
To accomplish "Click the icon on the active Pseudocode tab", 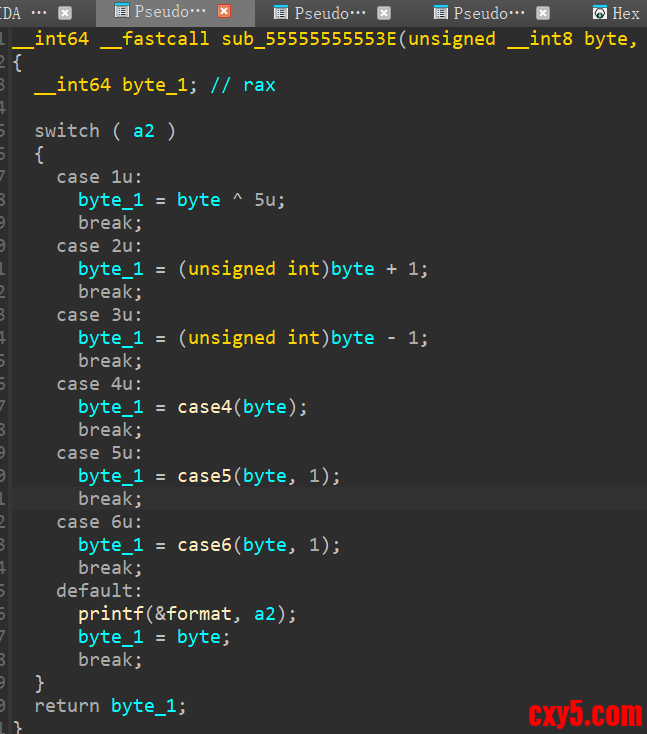I will [x=122, y=12].
